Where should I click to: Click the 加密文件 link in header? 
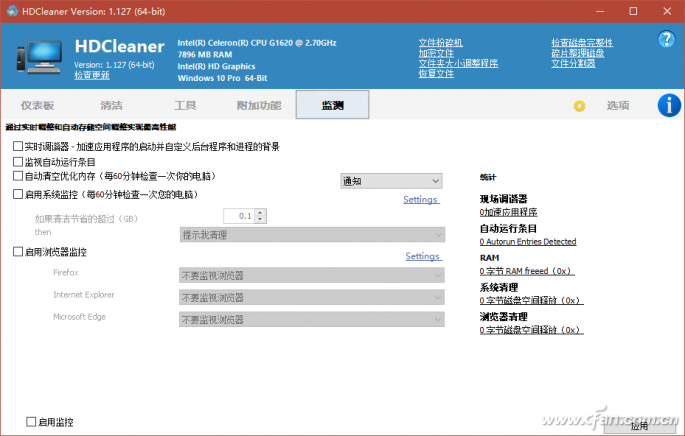(x=435, y=53)
